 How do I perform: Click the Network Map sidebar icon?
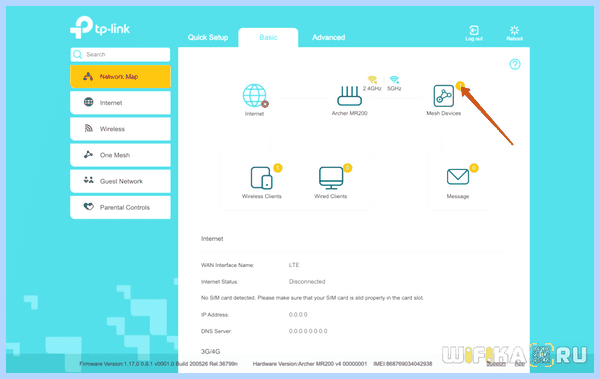(x=88, y=76)
